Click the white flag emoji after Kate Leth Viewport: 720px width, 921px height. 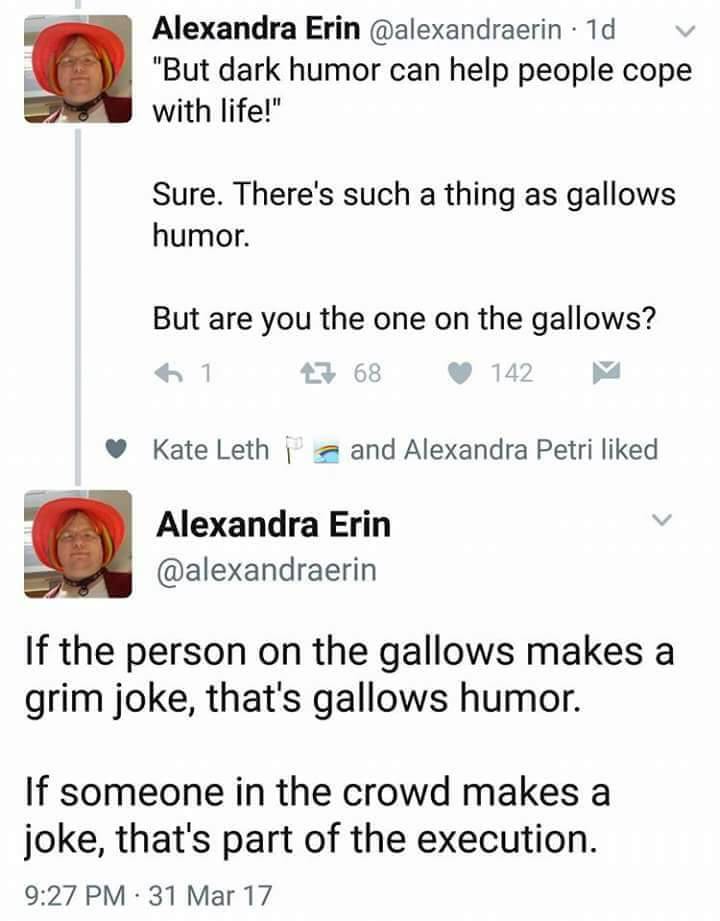tap(293, 450)
